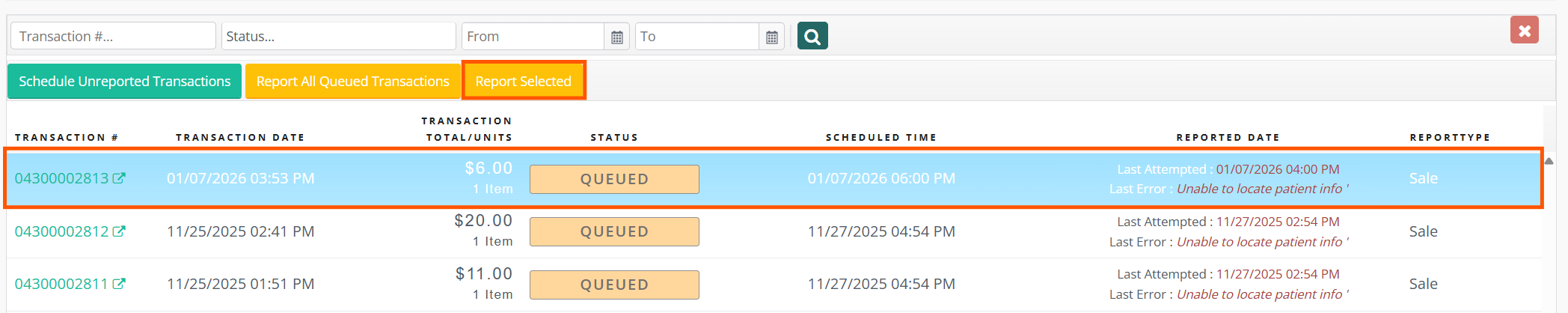Click Schedule Unreported Transactions button
1568x313 pixels.
124,81
